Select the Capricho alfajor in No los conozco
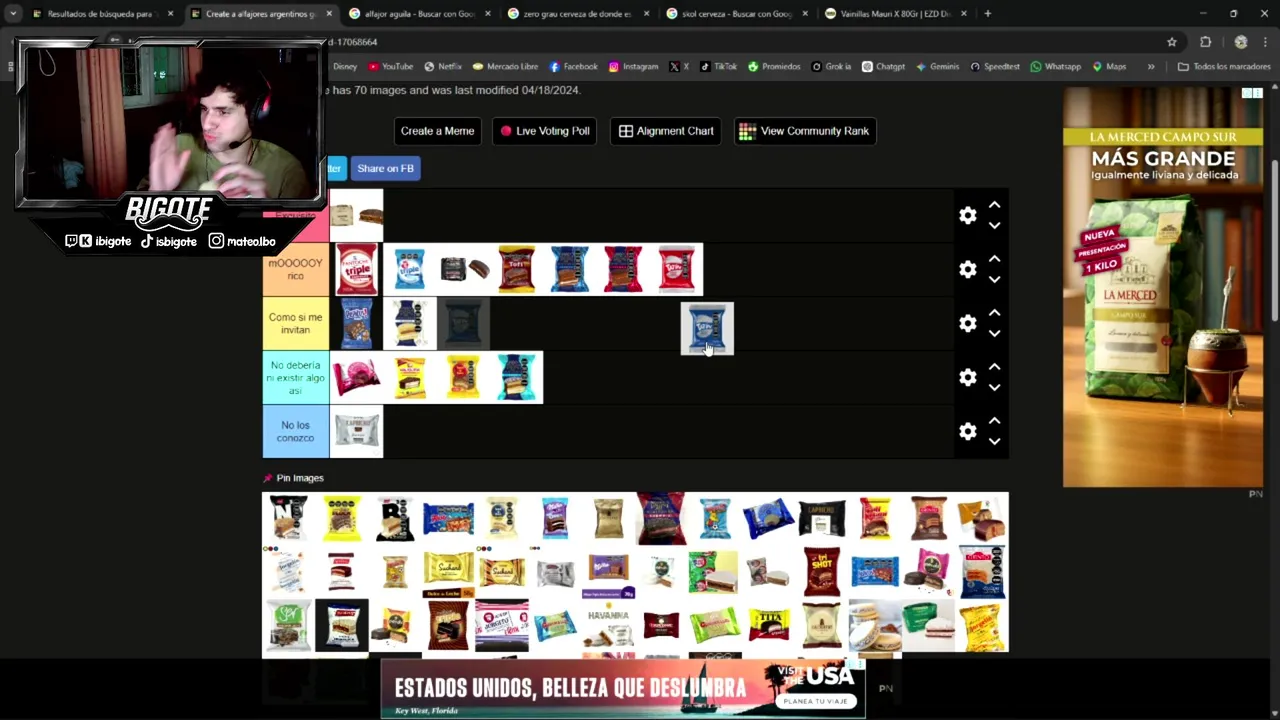The height and width of the screenshot is (720, 1280). 357,431
